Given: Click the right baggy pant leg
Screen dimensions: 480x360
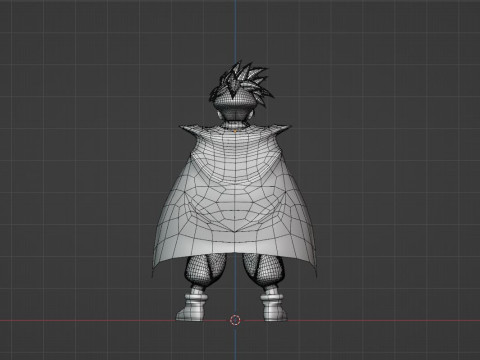Looking at the screenshot, I should tap(265, 271).
